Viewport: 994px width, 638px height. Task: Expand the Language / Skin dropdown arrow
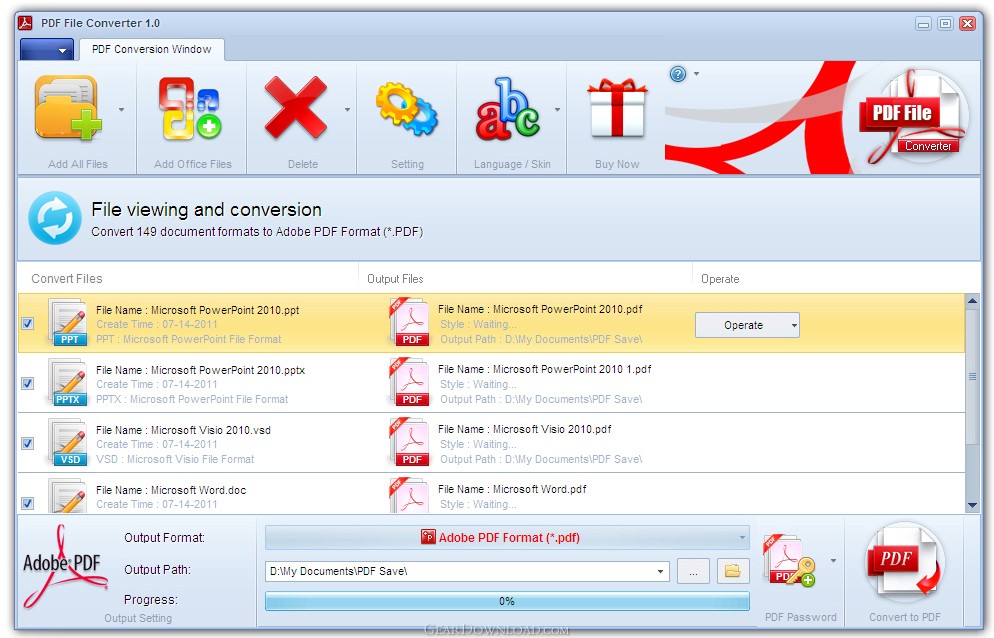tap(557, 110)
